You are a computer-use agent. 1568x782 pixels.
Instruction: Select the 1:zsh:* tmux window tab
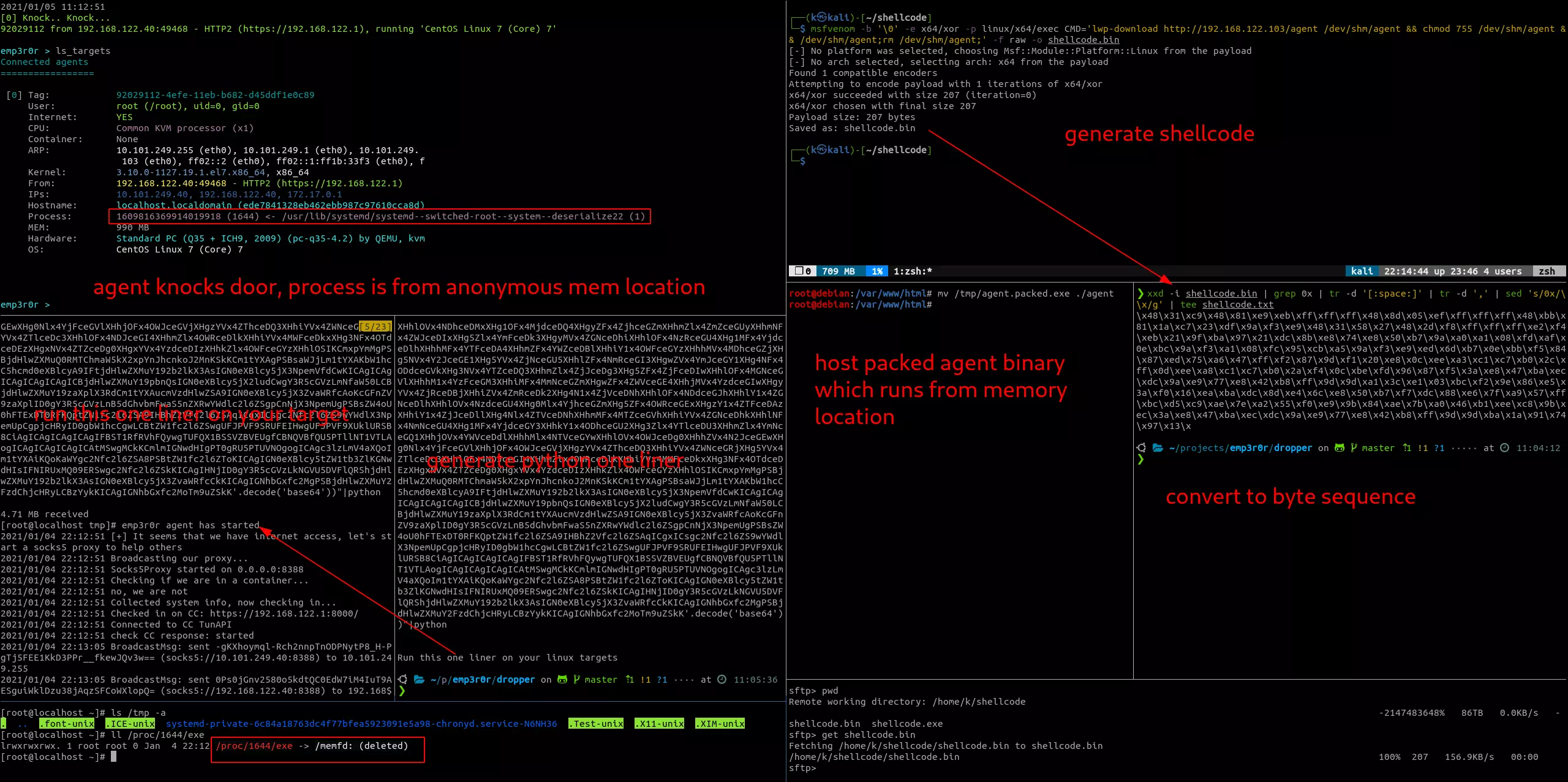point(912,271)
